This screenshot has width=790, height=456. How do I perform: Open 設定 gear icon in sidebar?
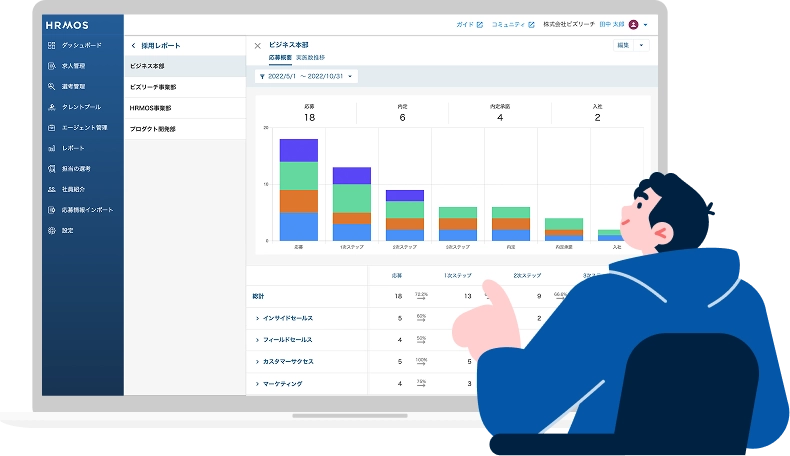pyautogui.click(x=51, y=230)
